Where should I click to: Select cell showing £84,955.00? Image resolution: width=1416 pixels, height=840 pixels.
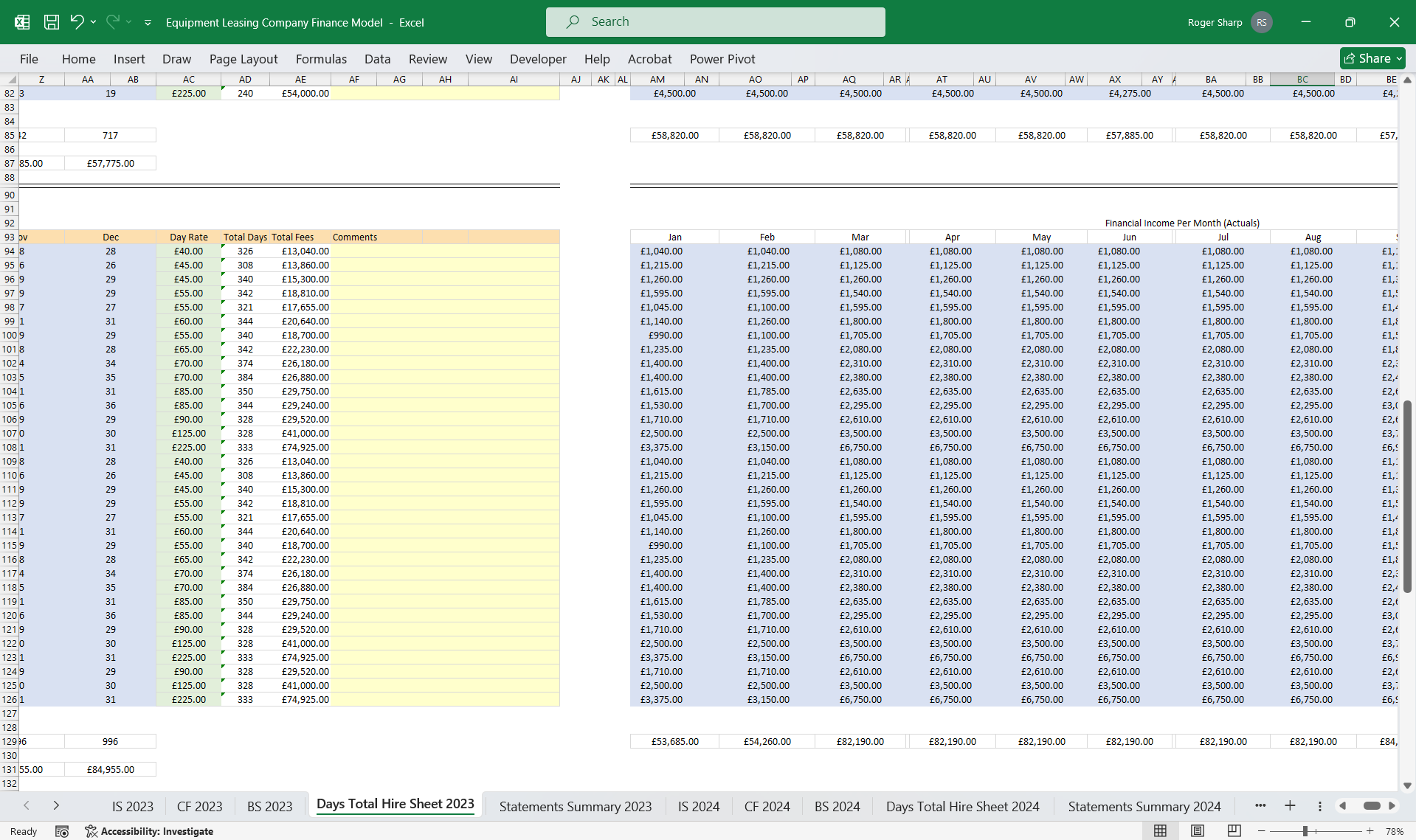click(111, 769)
